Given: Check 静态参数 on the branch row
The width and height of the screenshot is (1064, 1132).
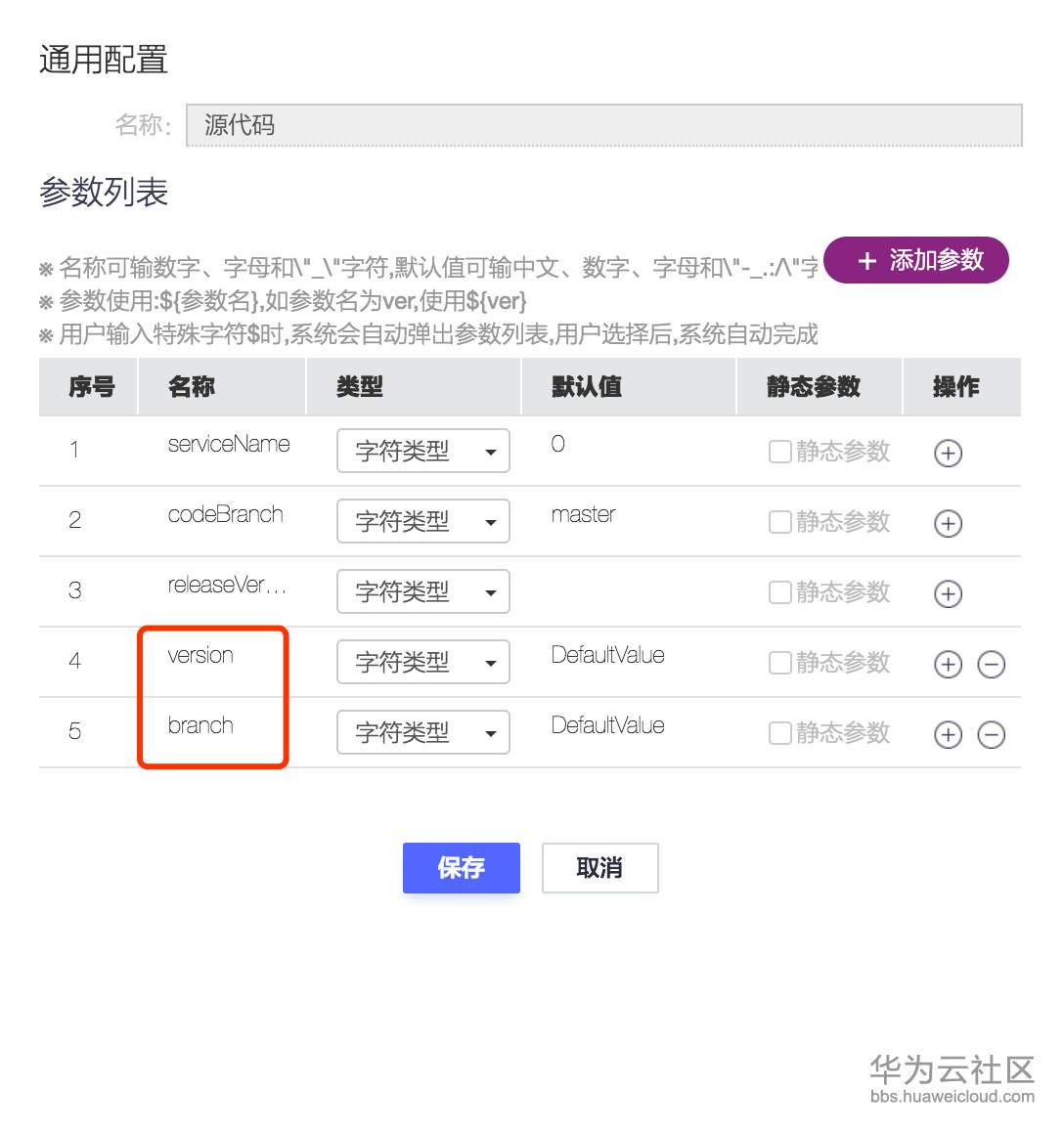Looking at the screenshot, I should (x=779, y=733).
